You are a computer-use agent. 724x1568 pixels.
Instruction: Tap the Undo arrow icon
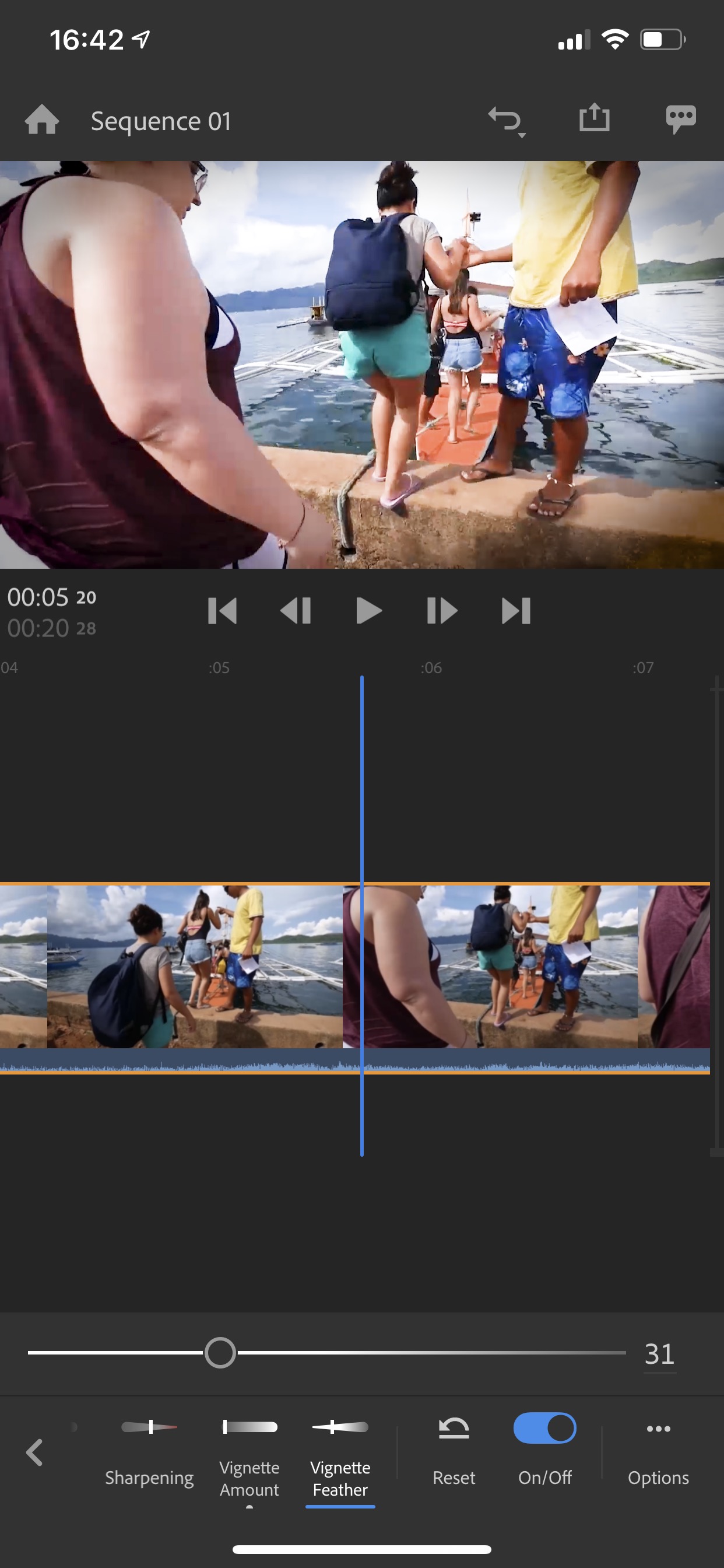(505, 120)
